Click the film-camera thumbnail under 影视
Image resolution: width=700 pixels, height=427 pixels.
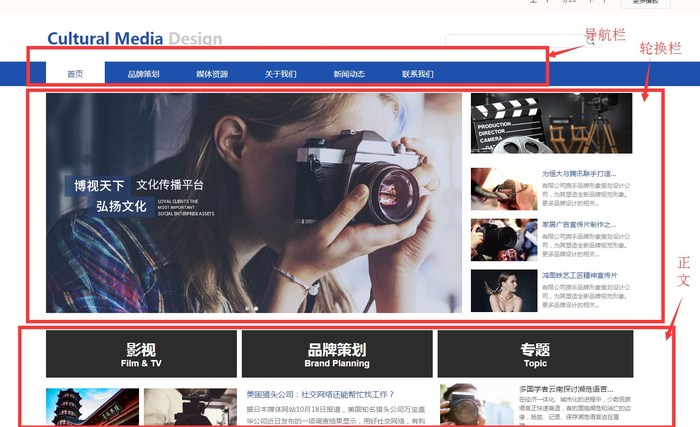[190, 407]
